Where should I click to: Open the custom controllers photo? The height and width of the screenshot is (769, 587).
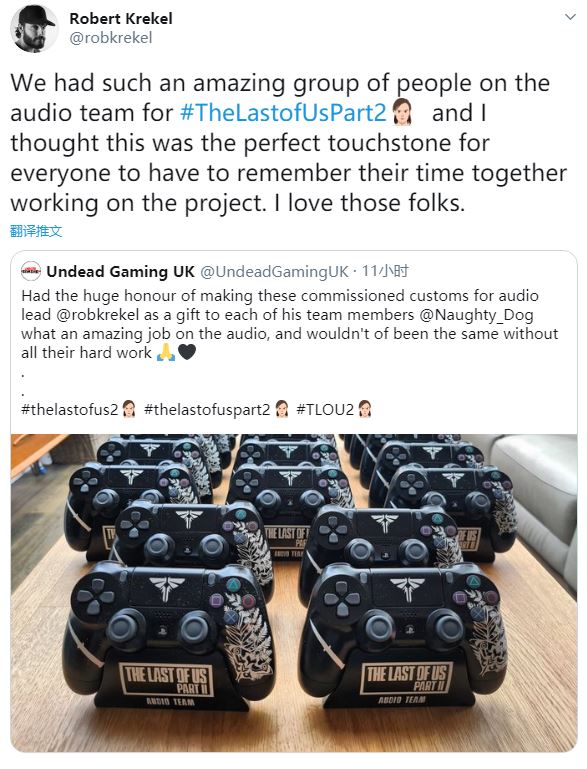[294, 593]
